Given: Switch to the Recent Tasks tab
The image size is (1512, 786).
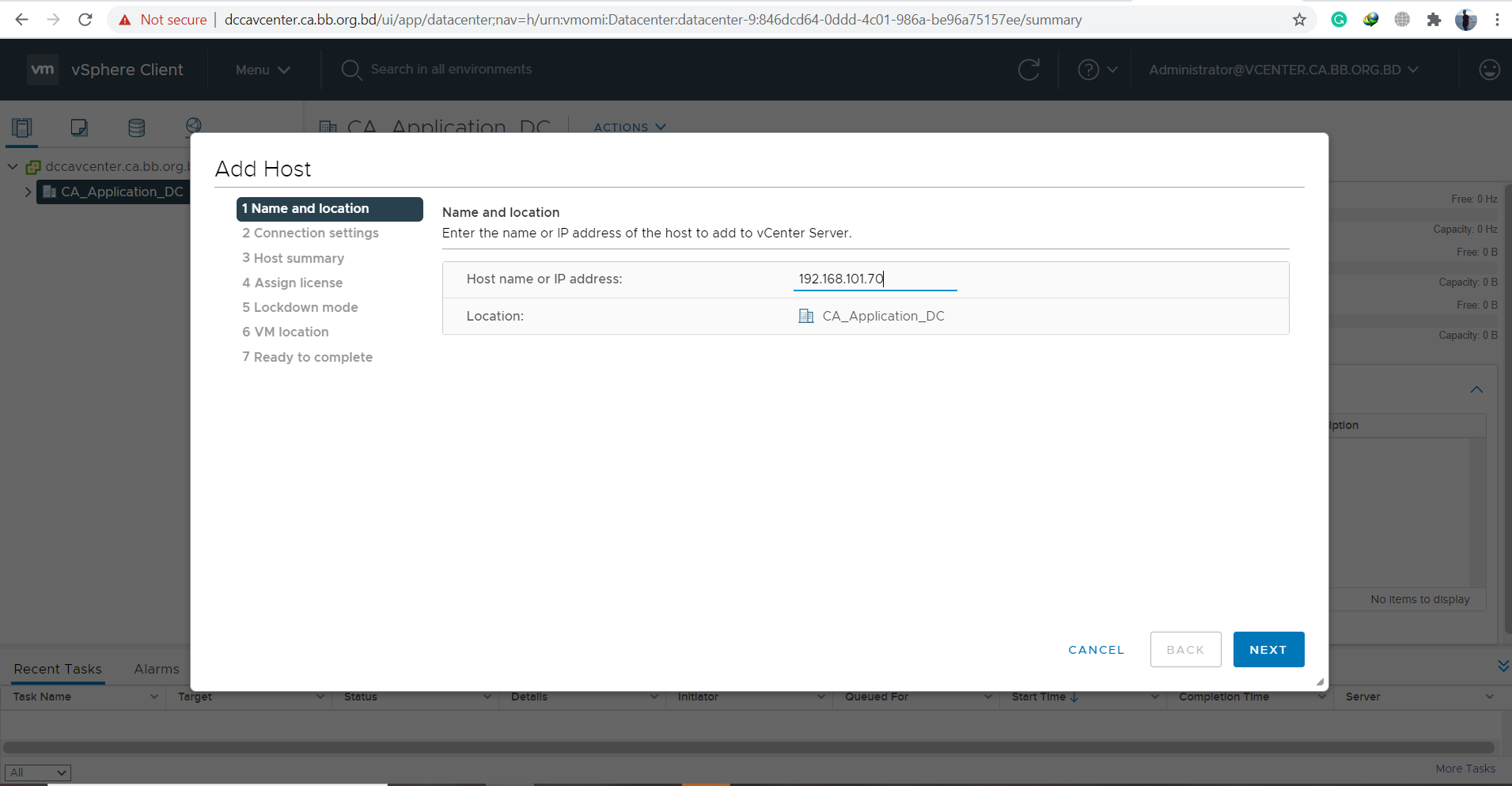Looking at the screenshot, I should pyautogui.click(x=58, y=669).
